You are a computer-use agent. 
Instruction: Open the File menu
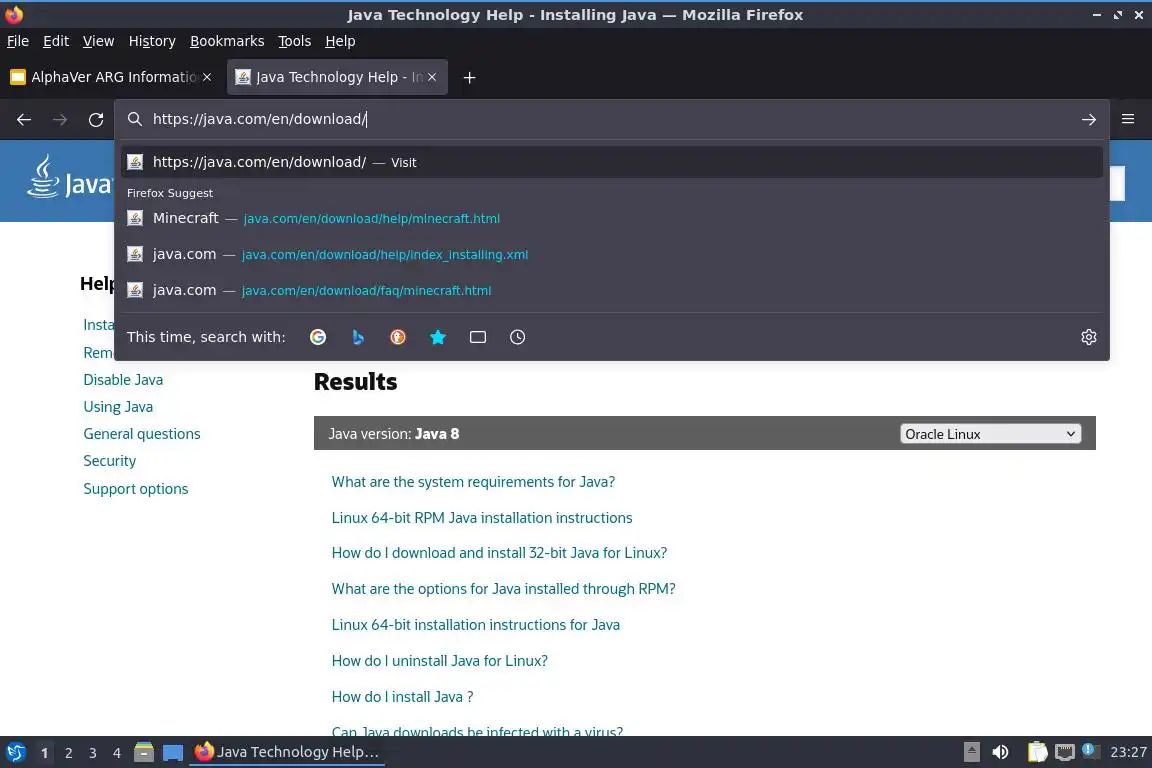click(x=18, y=41)
